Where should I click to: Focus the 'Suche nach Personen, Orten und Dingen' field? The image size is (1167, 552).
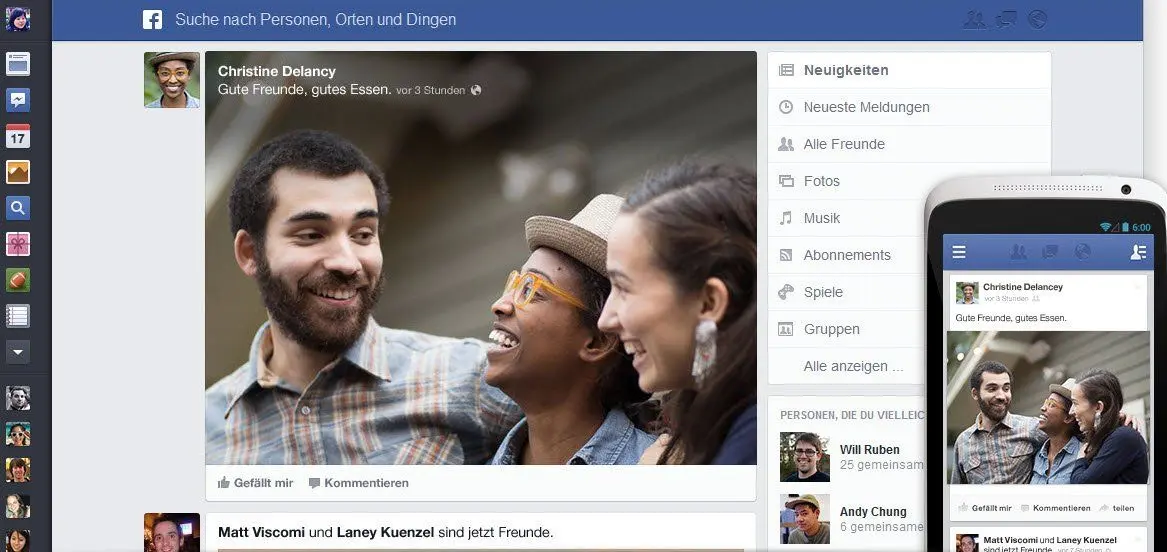316,20
